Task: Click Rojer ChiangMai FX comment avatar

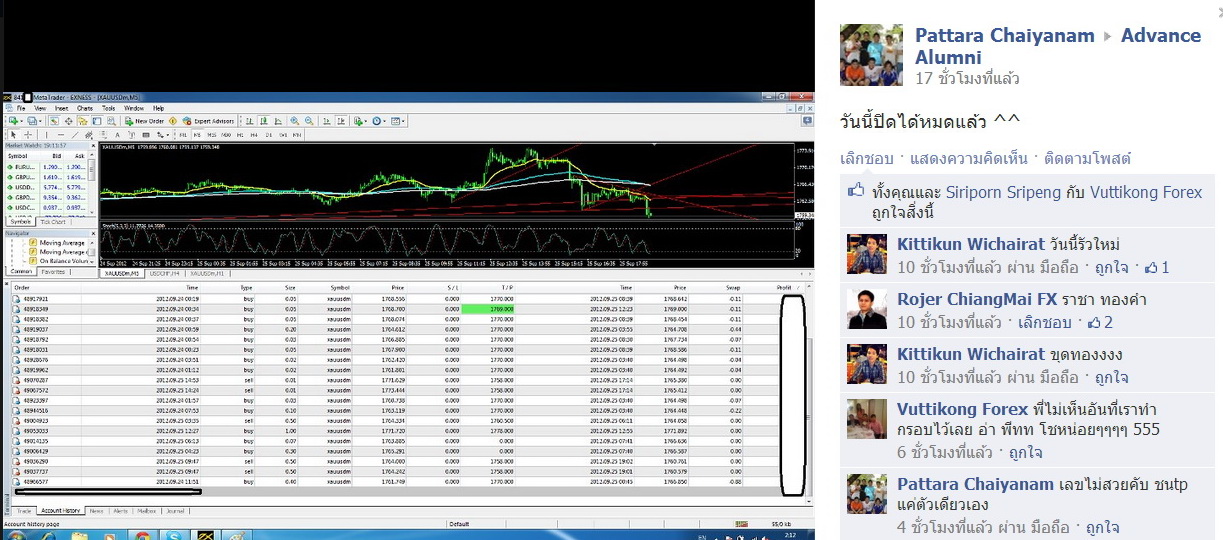Action: (867, 309)
